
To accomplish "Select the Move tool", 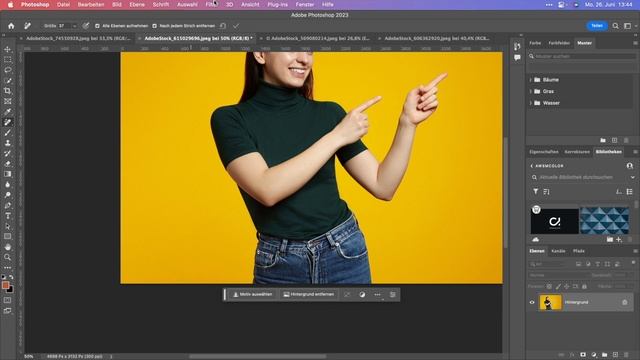I will (8, 49).
